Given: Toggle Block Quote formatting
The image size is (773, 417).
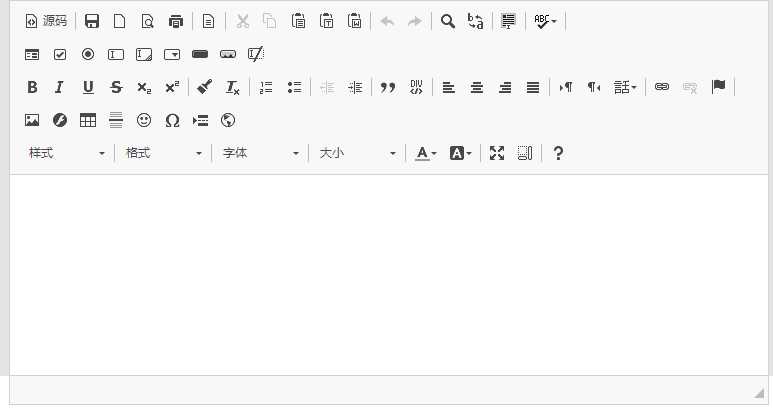Looking at the screenshot, I should point(388,87).
